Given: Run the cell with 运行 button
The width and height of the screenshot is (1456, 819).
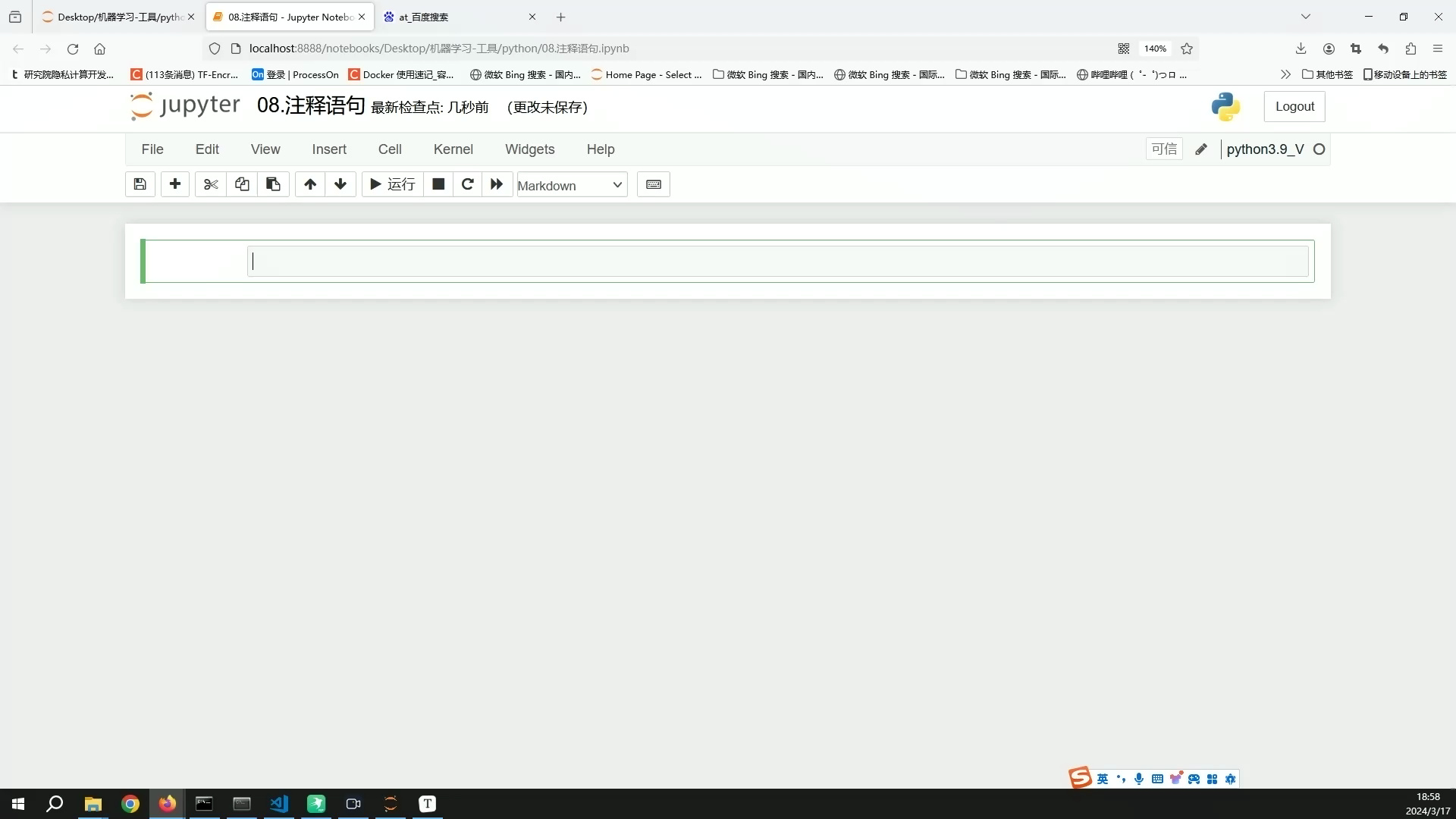Looking at the screenshot, I should (x=392, y=184).
